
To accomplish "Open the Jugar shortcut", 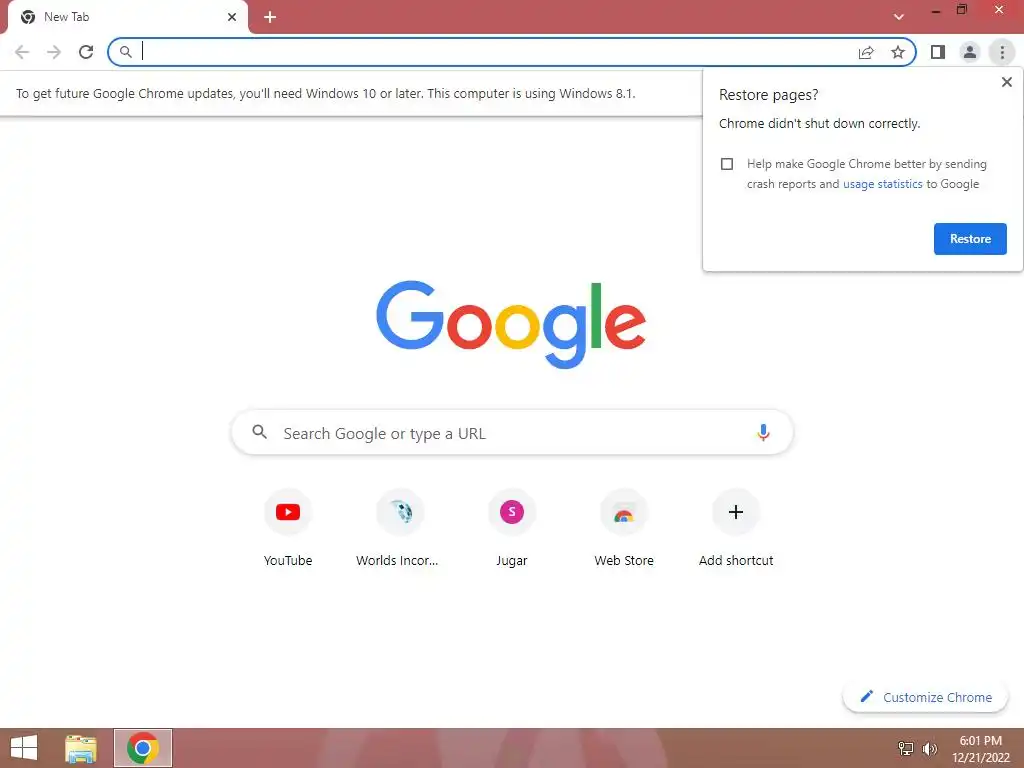I will click(511, 528).
